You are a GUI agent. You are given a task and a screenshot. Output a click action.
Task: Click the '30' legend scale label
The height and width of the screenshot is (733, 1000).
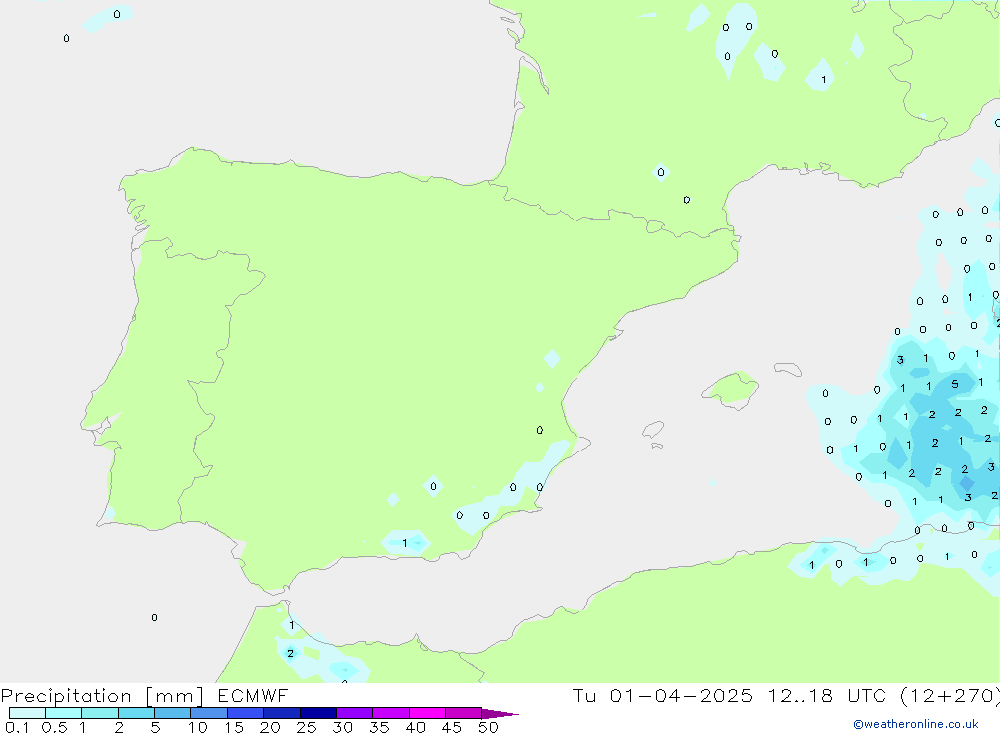pyautogui.click(x=342, y=727)
